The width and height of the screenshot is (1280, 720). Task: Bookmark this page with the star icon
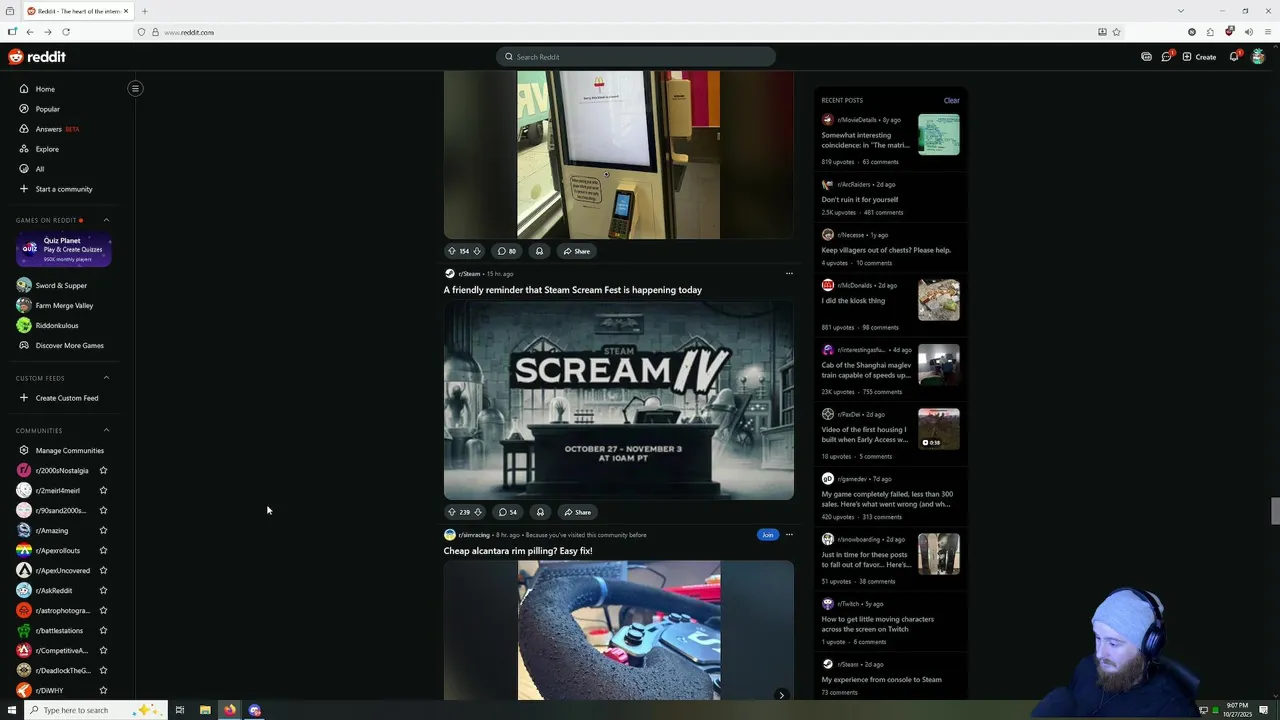click(x=1116, y=32)
